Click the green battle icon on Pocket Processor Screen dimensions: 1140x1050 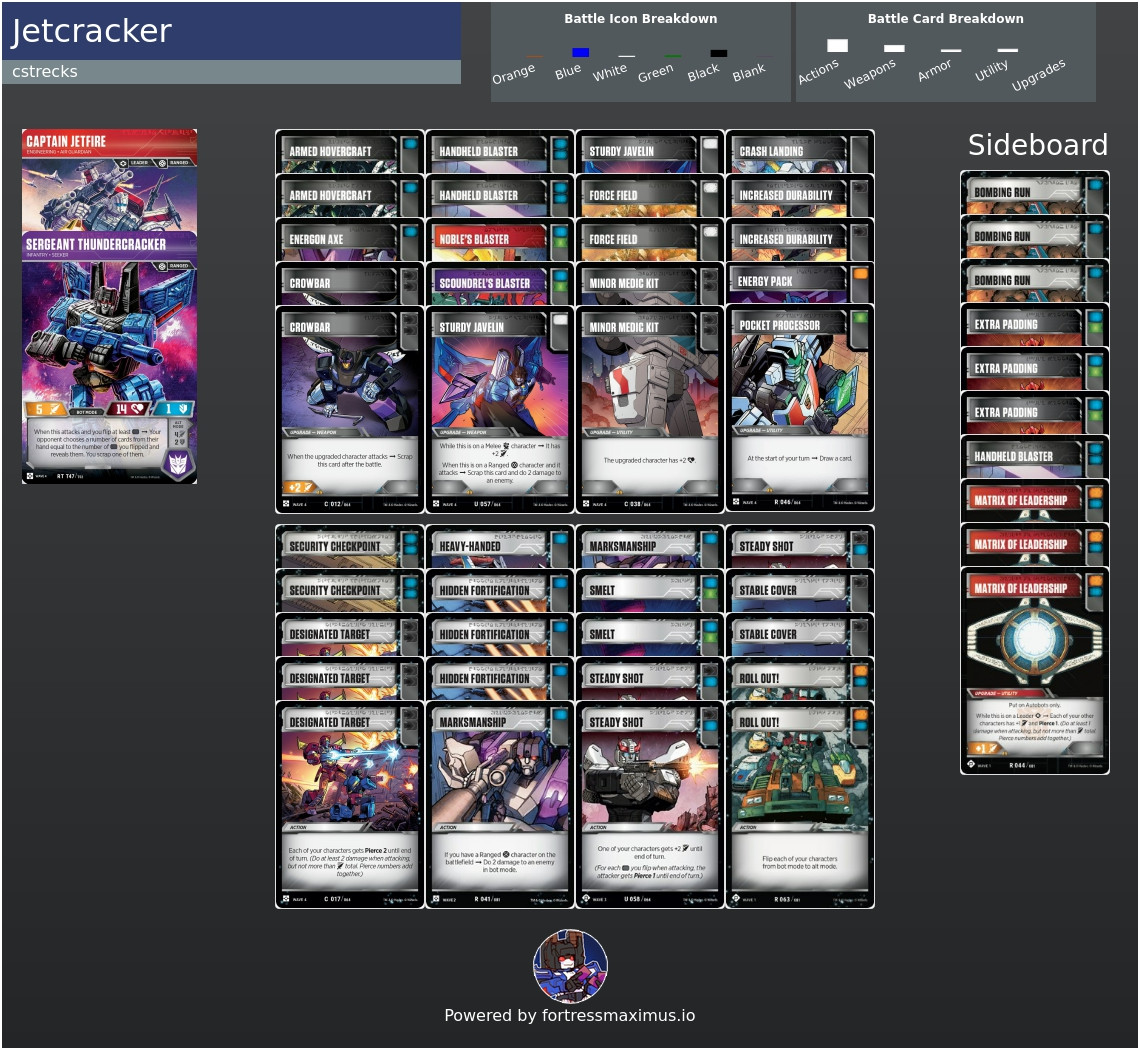[860, 318]
